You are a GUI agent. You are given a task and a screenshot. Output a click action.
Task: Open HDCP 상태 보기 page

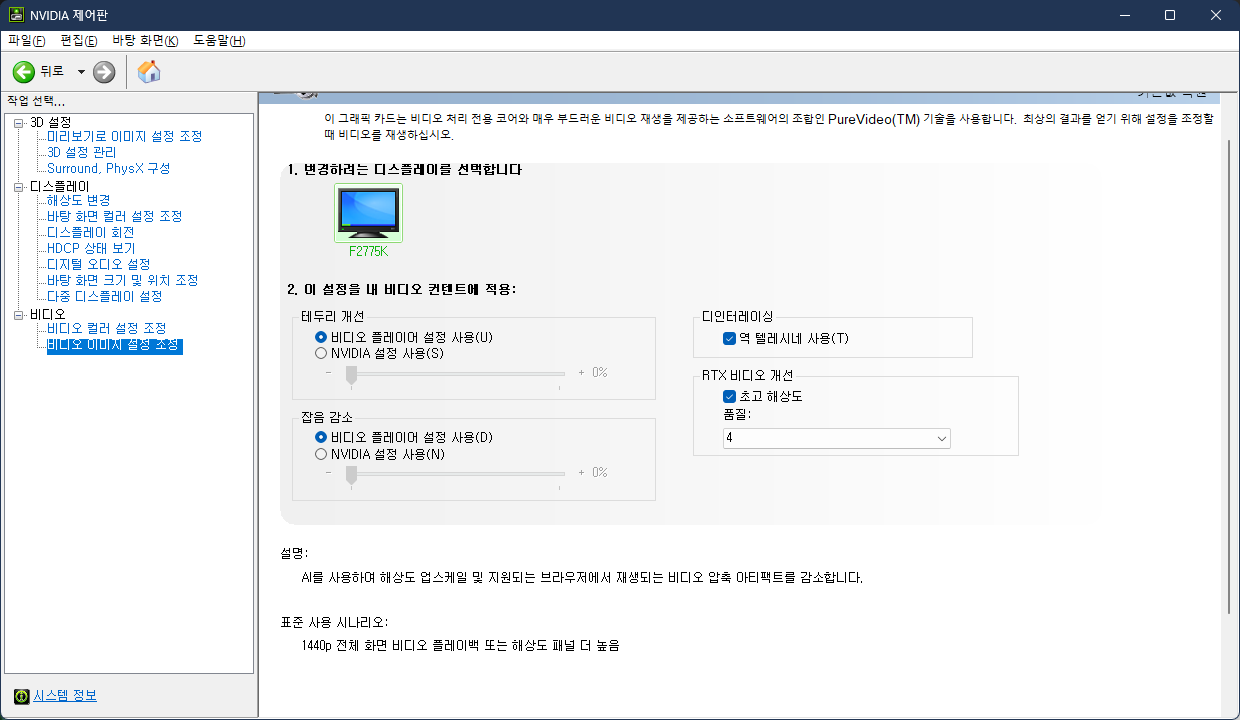pyautogui.click(x=91, y=248)
